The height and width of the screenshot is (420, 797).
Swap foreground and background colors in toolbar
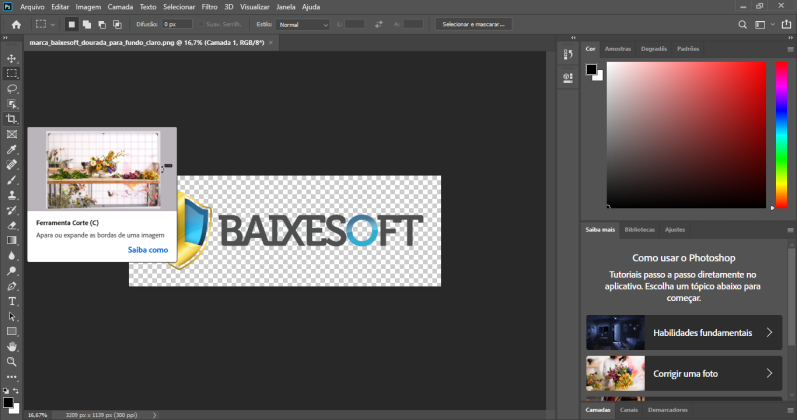(x=16, y=391)
